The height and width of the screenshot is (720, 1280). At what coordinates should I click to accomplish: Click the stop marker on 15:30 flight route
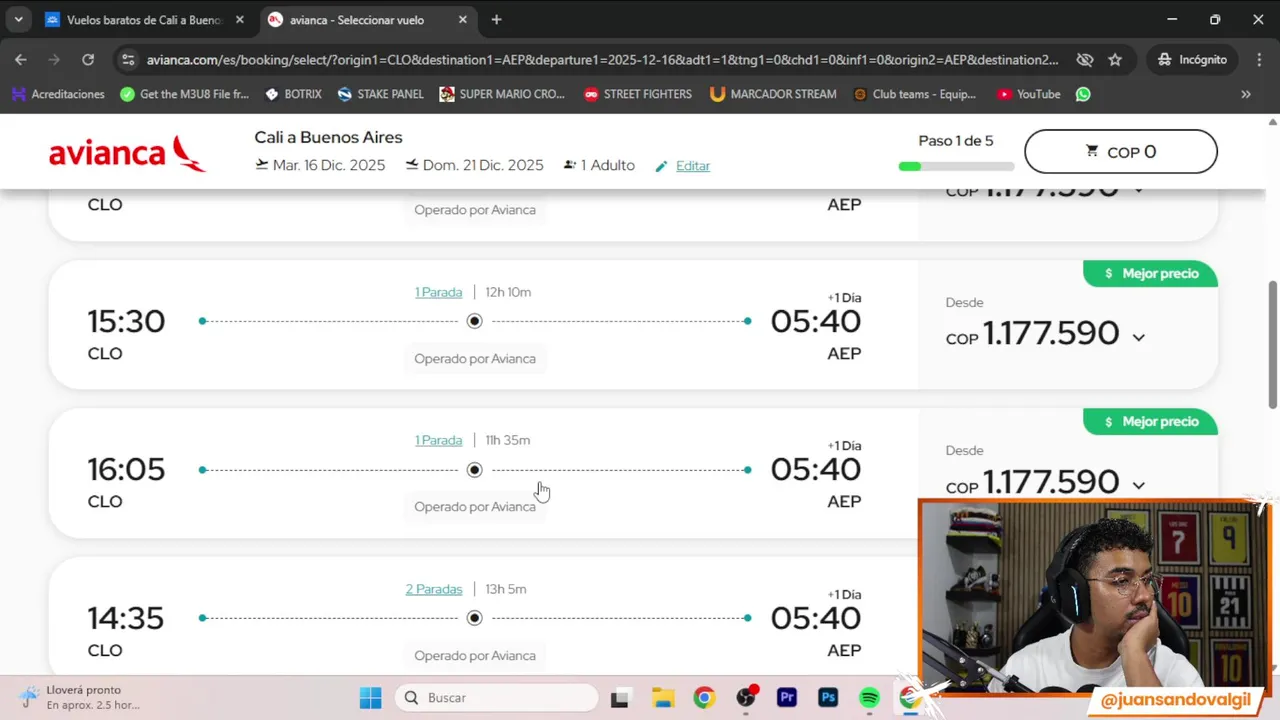click(x=474, y=321)
